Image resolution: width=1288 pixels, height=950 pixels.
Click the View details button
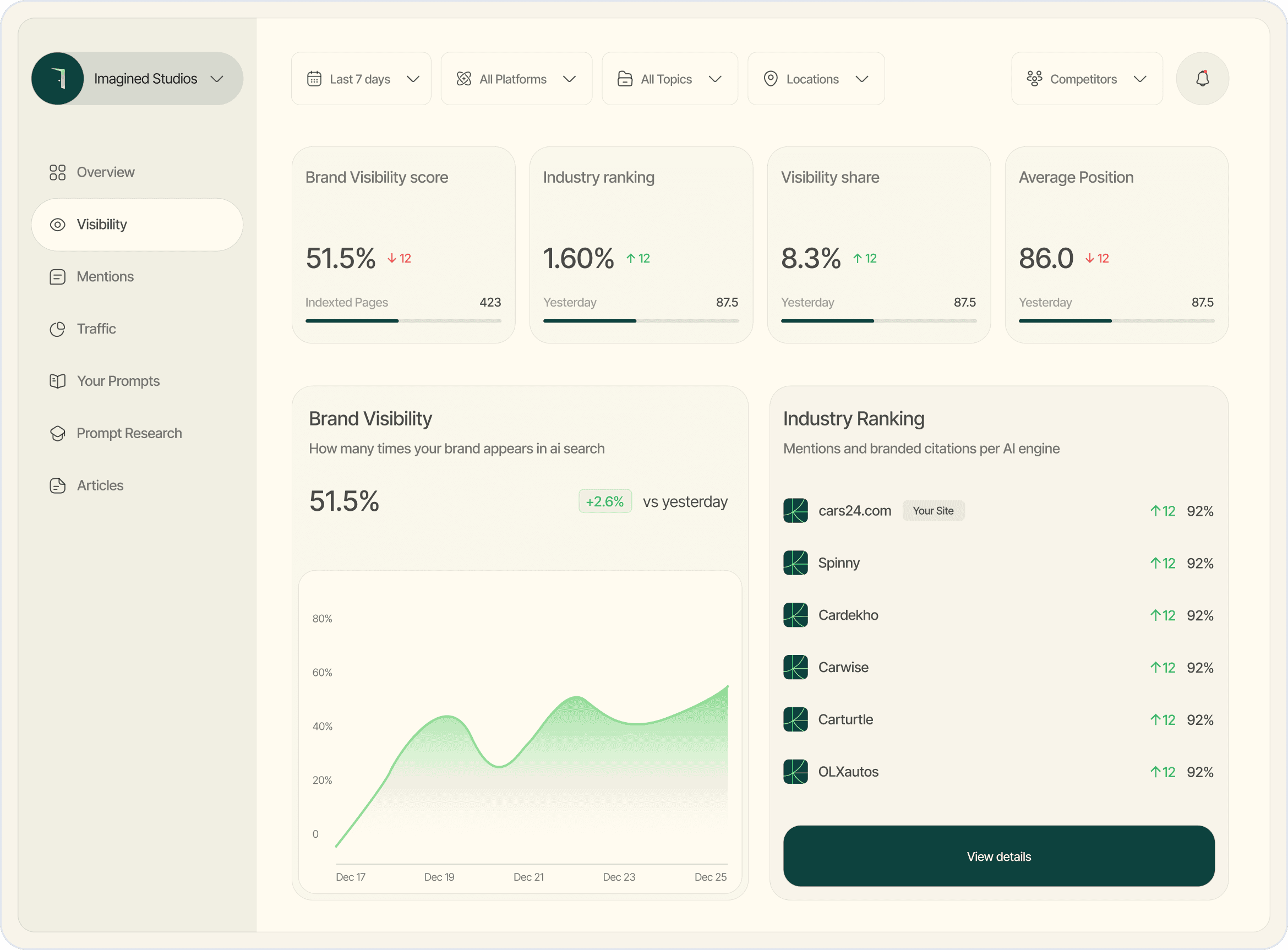tap(998, 856)
